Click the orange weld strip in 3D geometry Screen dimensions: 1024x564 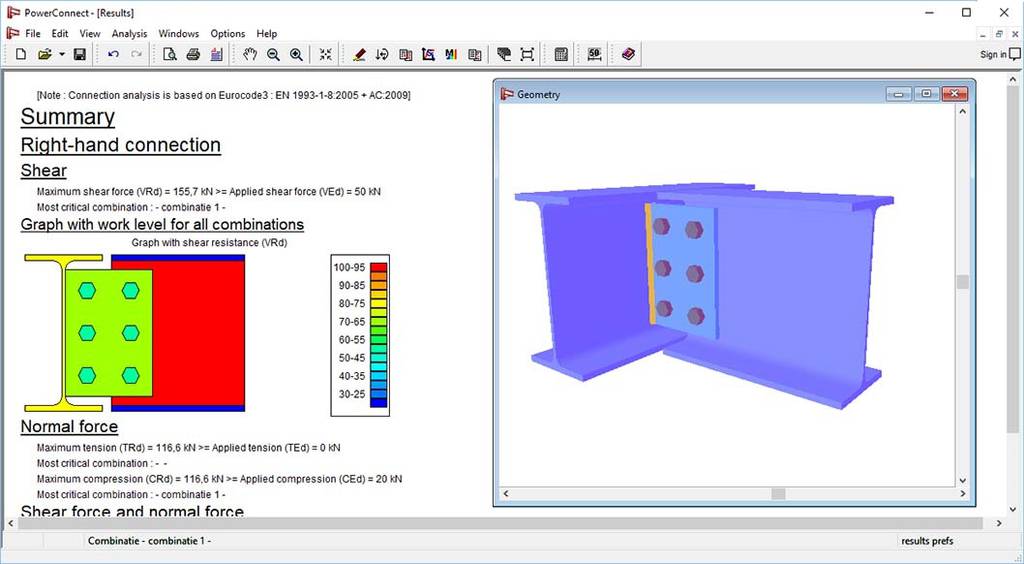pyautogui.click(x=650, y=263)
